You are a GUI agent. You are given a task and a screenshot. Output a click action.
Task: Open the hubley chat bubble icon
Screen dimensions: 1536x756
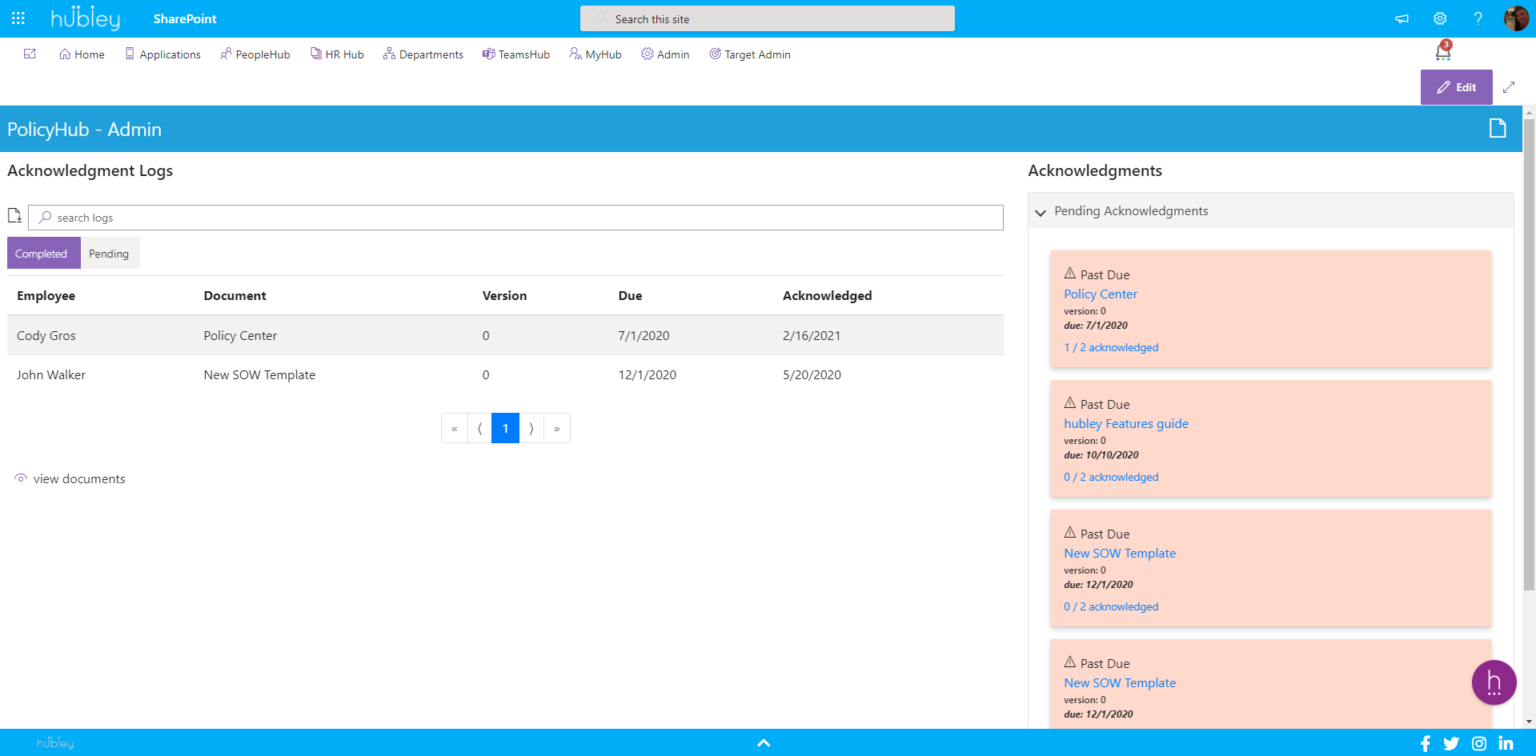[1494, 682]
